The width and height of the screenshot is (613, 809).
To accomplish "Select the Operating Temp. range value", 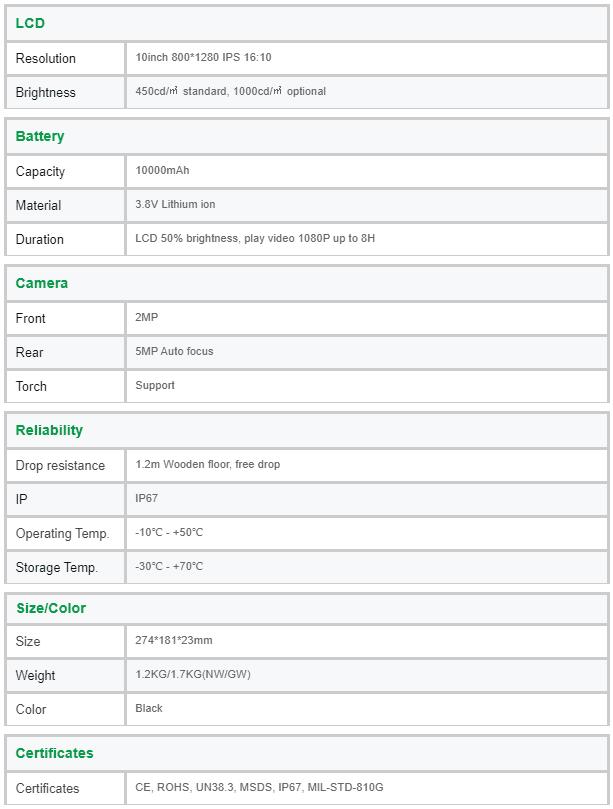I will pos(169,532).
